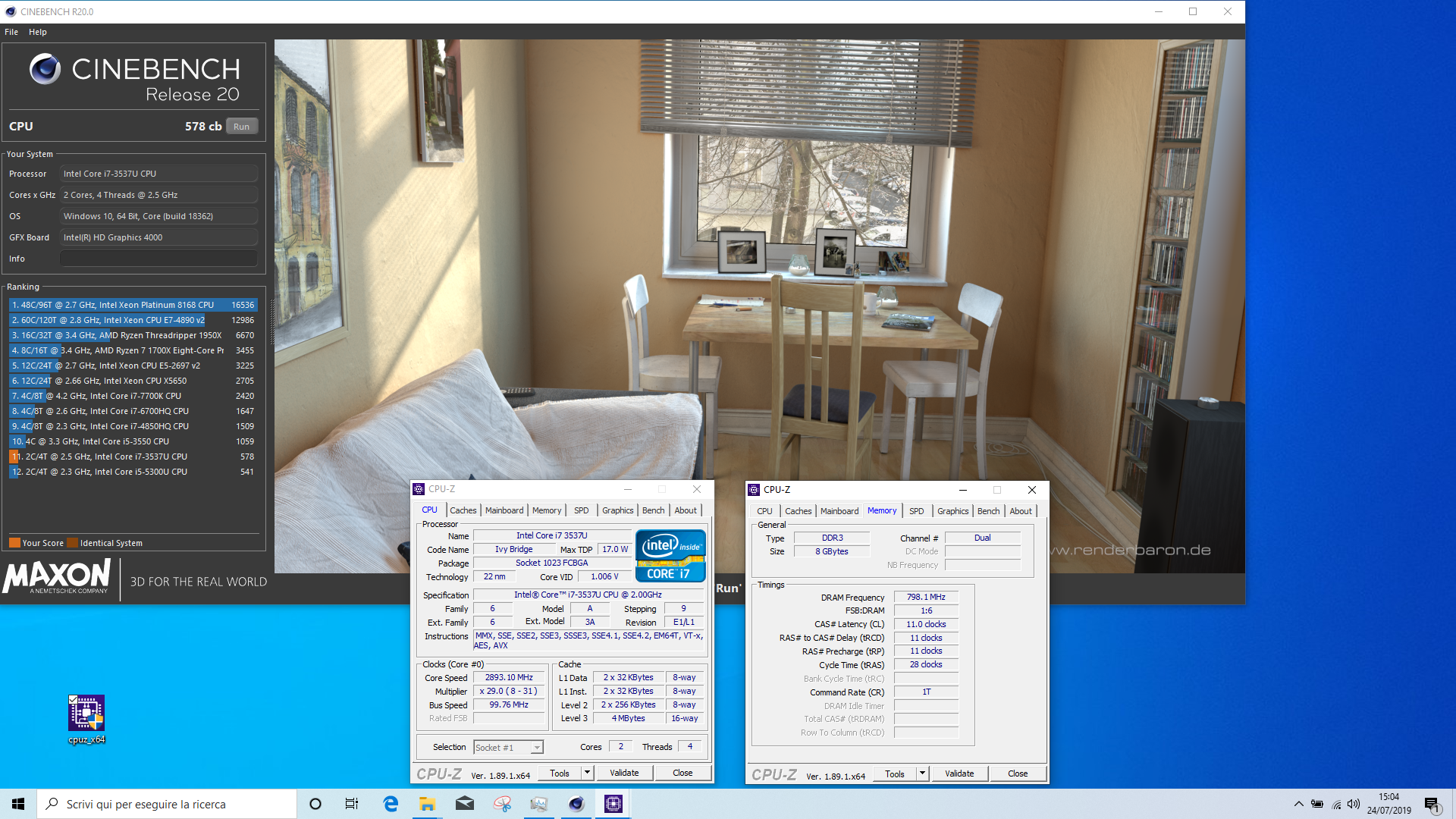Click the Cinebench title bar app icon

tap(11, 11)
